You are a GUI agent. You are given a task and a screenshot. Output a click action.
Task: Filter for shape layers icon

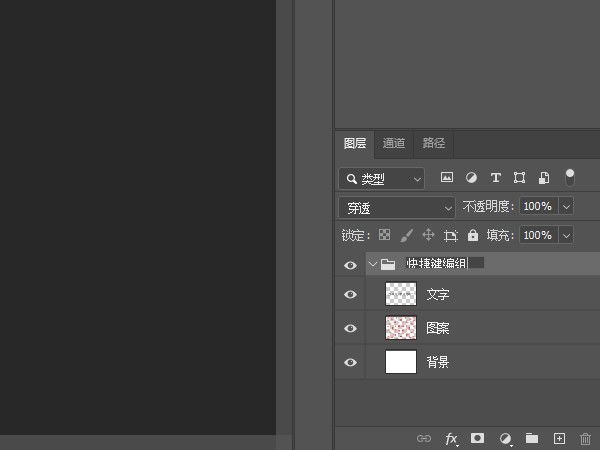click(x=519, y=178)
